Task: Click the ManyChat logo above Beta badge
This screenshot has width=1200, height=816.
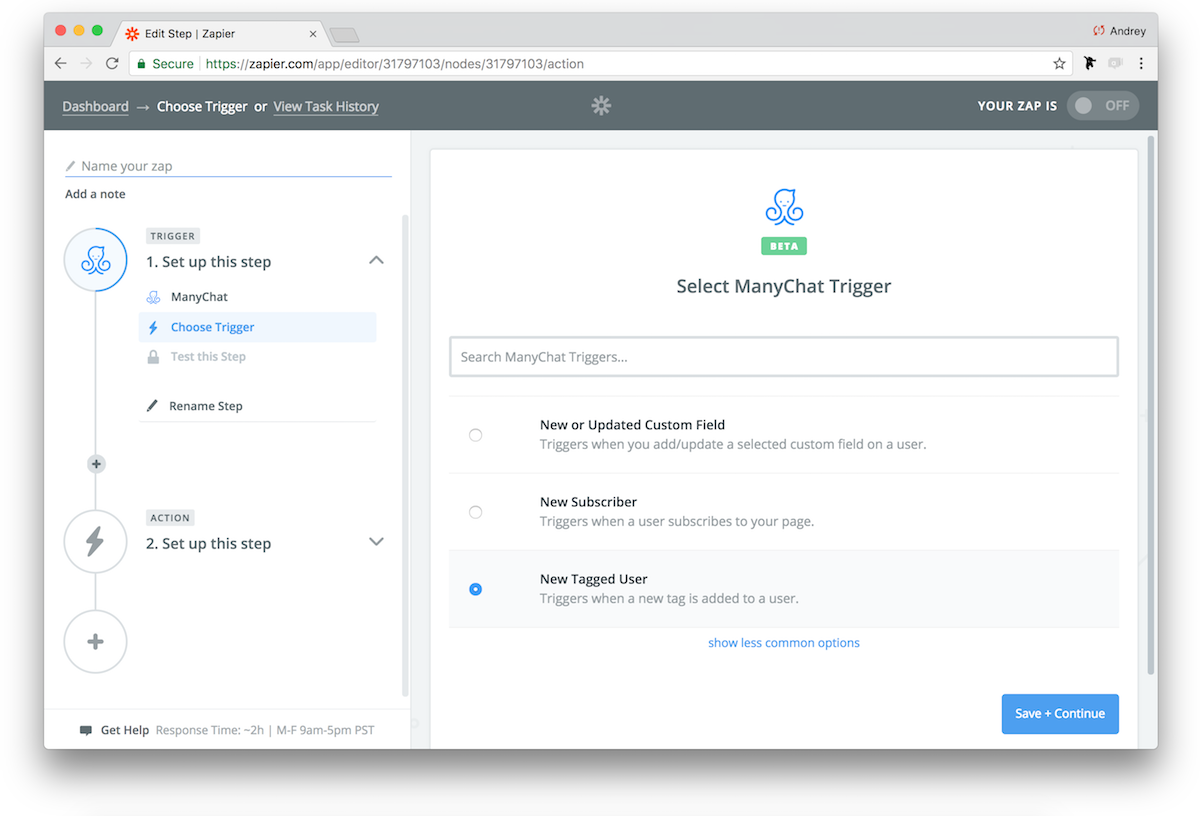Action: (x=784, y=206)
